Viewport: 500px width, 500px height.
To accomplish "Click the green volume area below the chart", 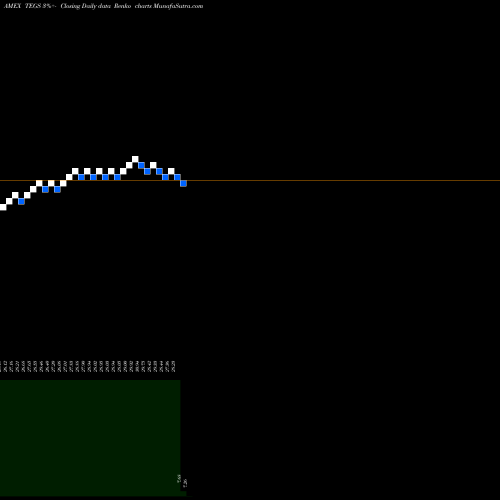I will pos(90,437).
